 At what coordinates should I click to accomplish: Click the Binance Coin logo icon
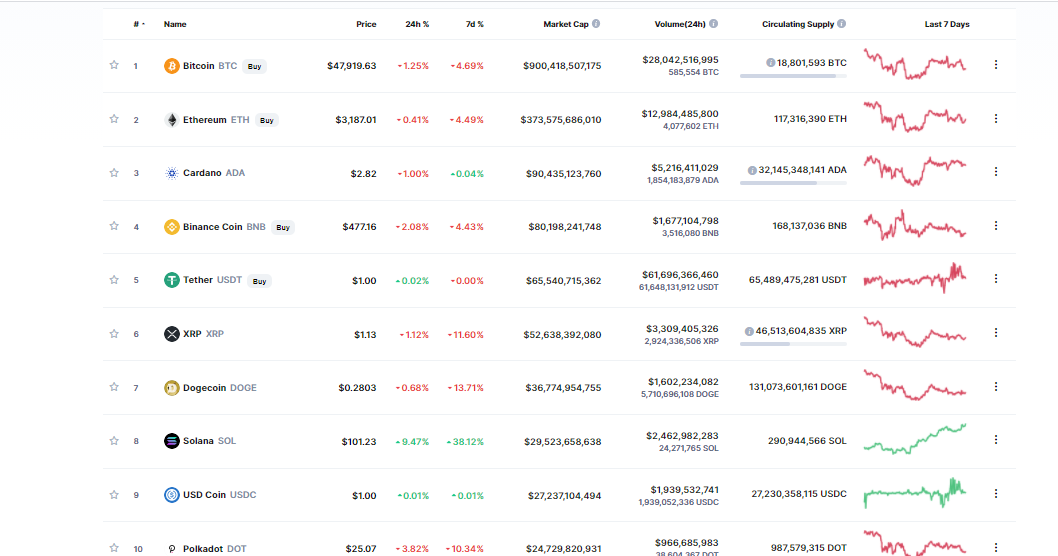pyautogui.click(x=171, y=227)
